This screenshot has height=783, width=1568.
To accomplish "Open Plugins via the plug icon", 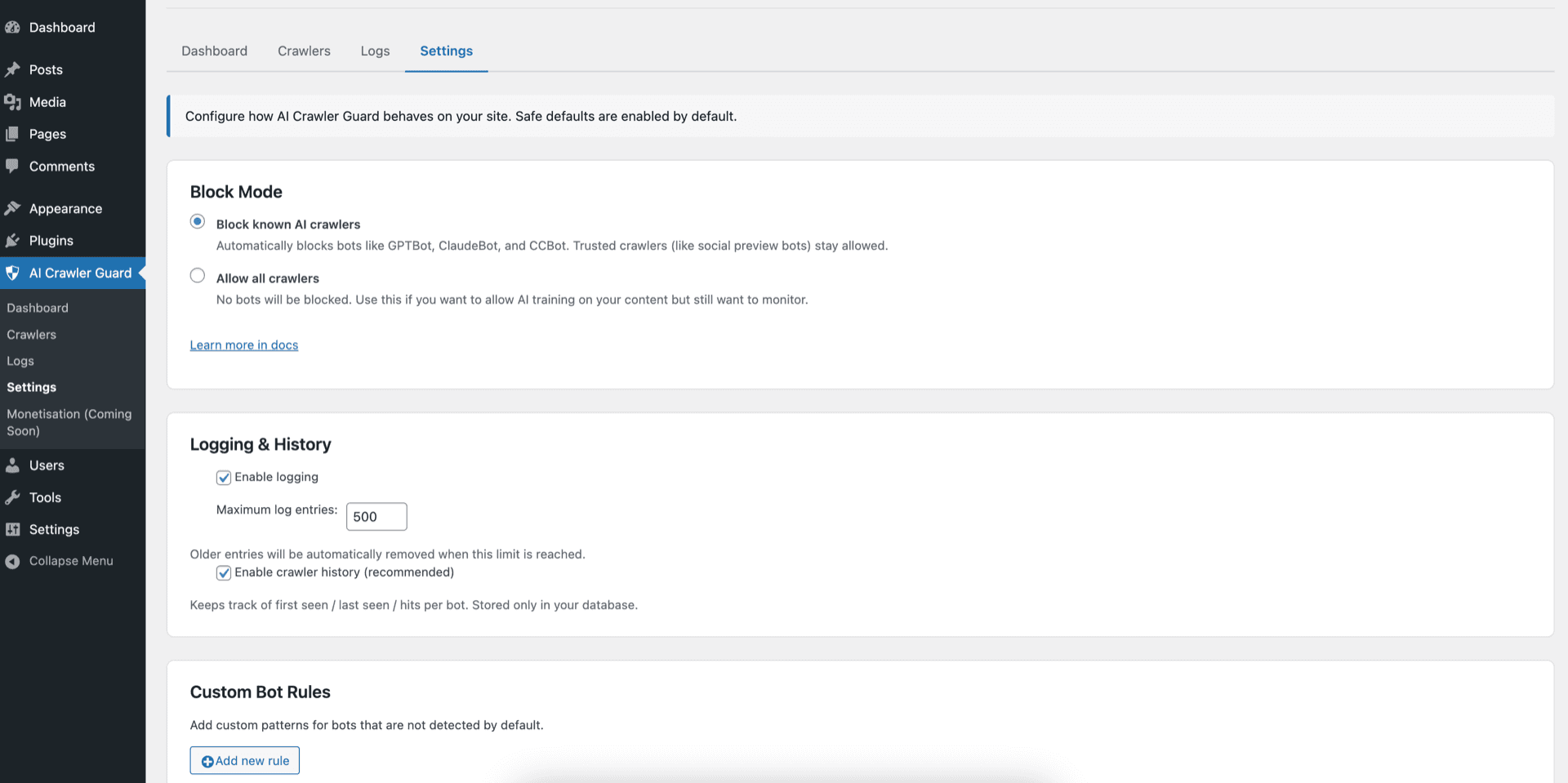I will (x=13, y=240).
